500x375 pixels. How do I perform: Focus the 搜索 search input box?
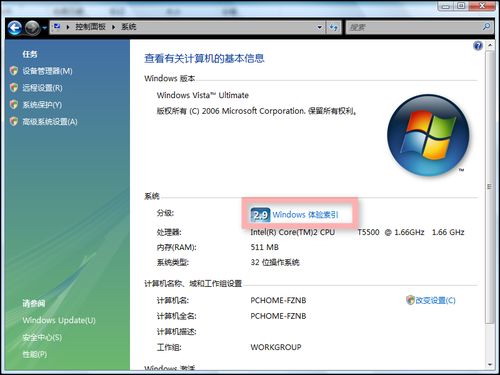pos(413,27)
